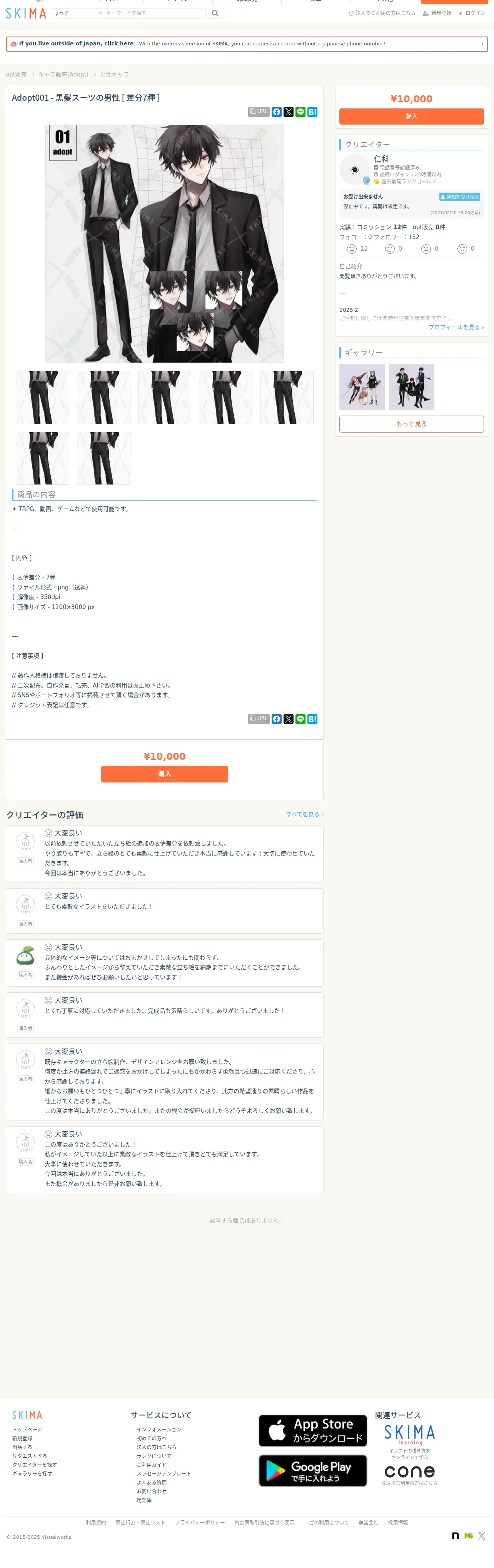Screen dimensions: 494x1568
Task: Click the もっと見る gallery button
Action: pyautogui.click(x=411, y=424)
